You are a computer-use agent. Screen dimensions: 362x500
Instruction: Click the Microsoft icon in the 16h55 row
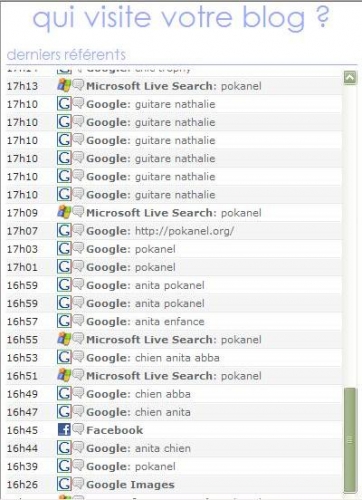[64, 339]
